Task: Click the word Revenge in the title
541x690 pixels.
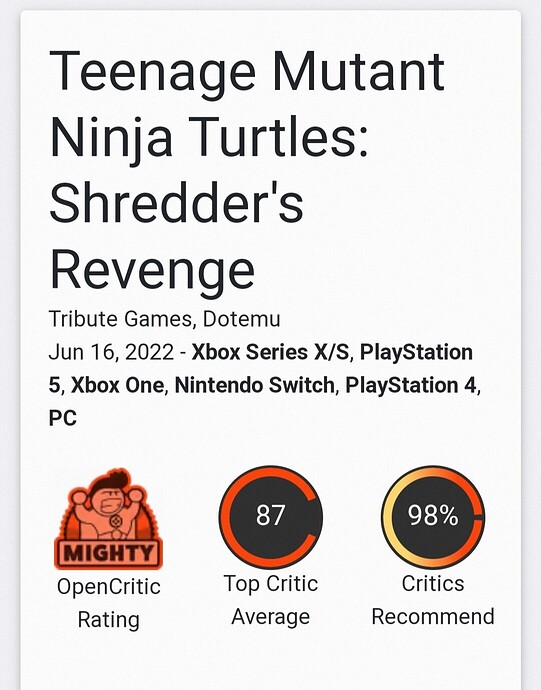Action: [152, 270]
